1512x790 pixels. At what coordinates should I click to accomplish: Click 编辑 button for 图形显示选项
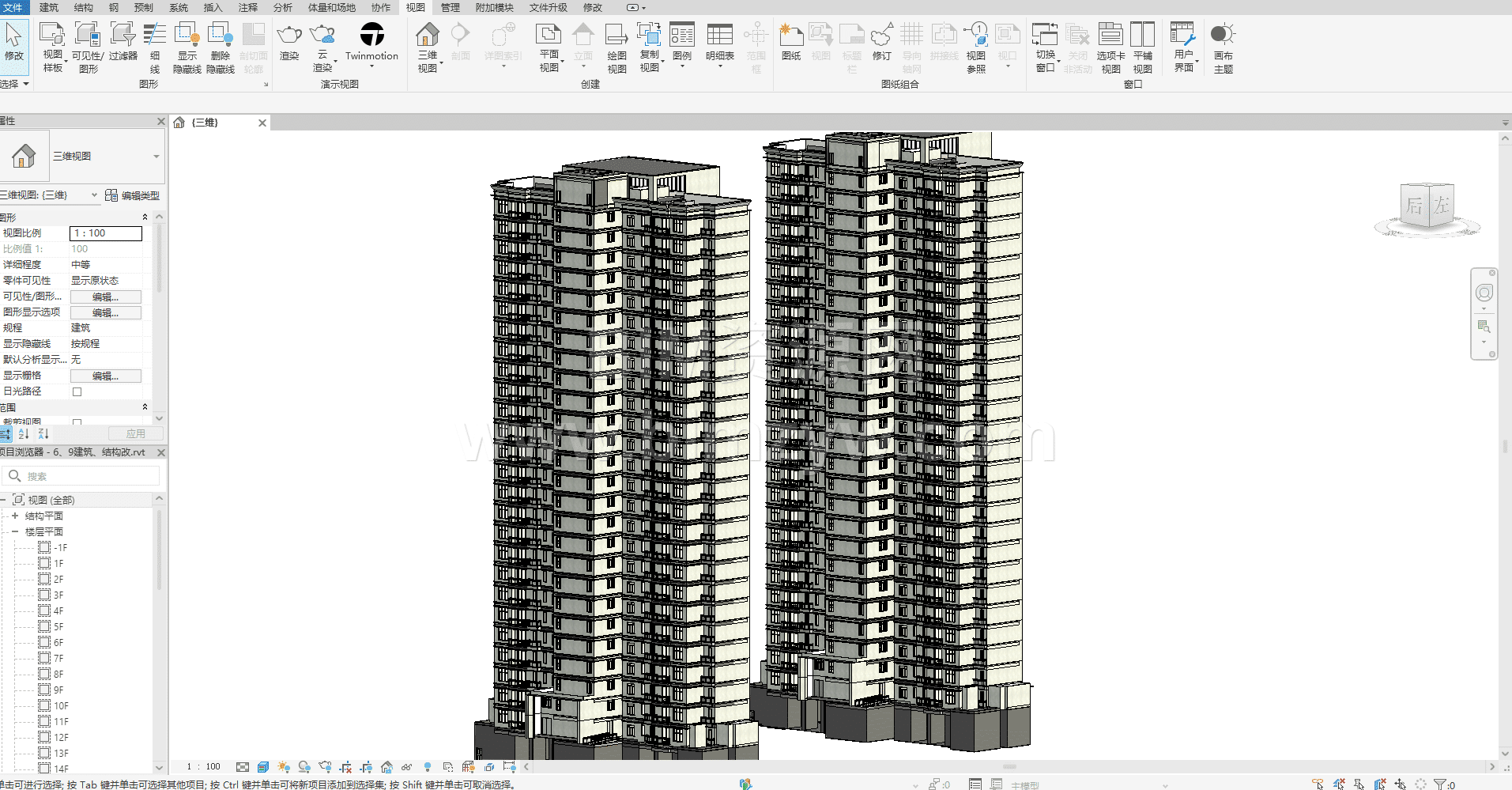pos(106,312)
